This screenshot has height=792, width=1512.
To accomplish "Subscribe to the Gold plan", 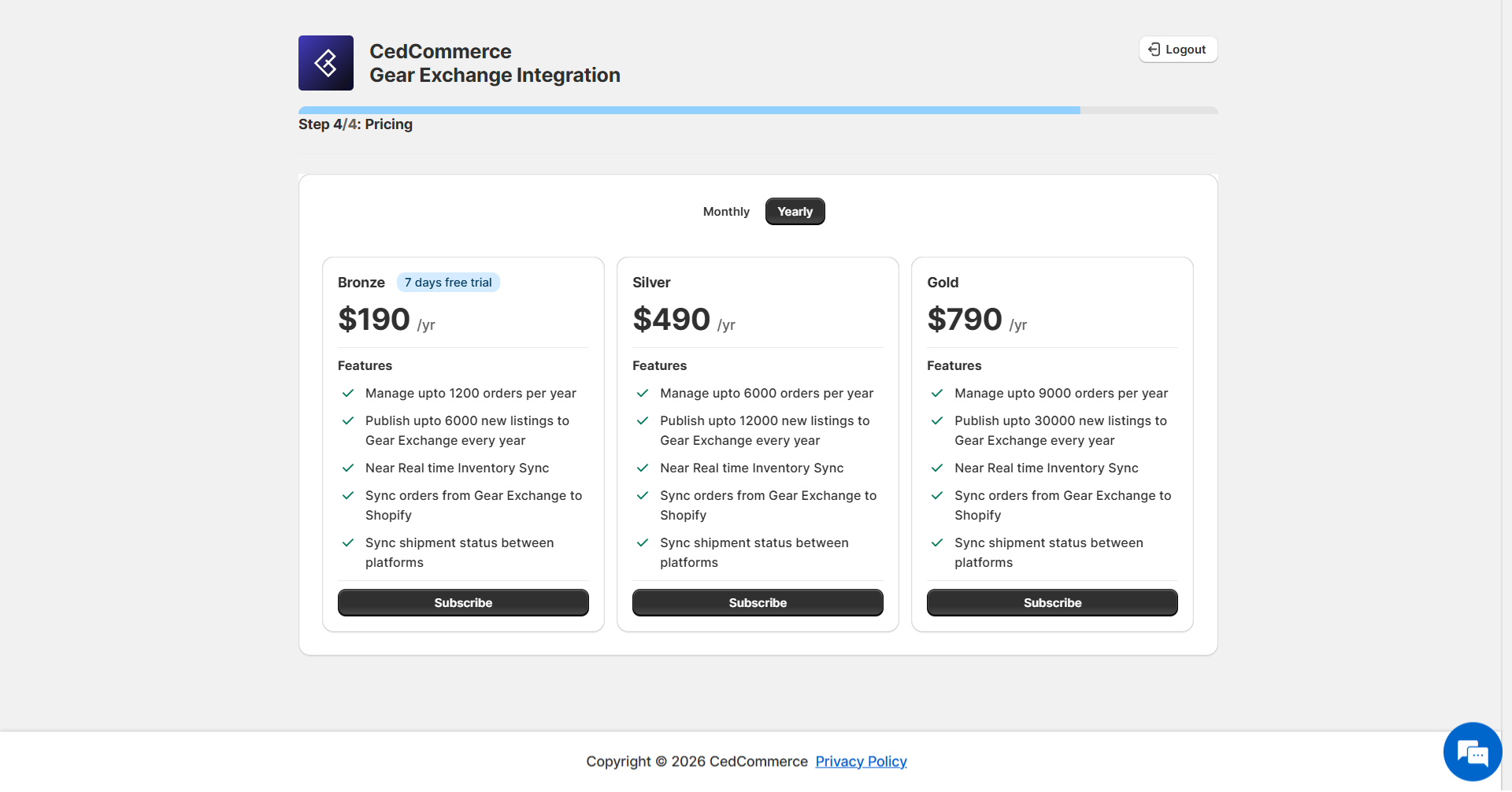I will tap(1052, 602).
